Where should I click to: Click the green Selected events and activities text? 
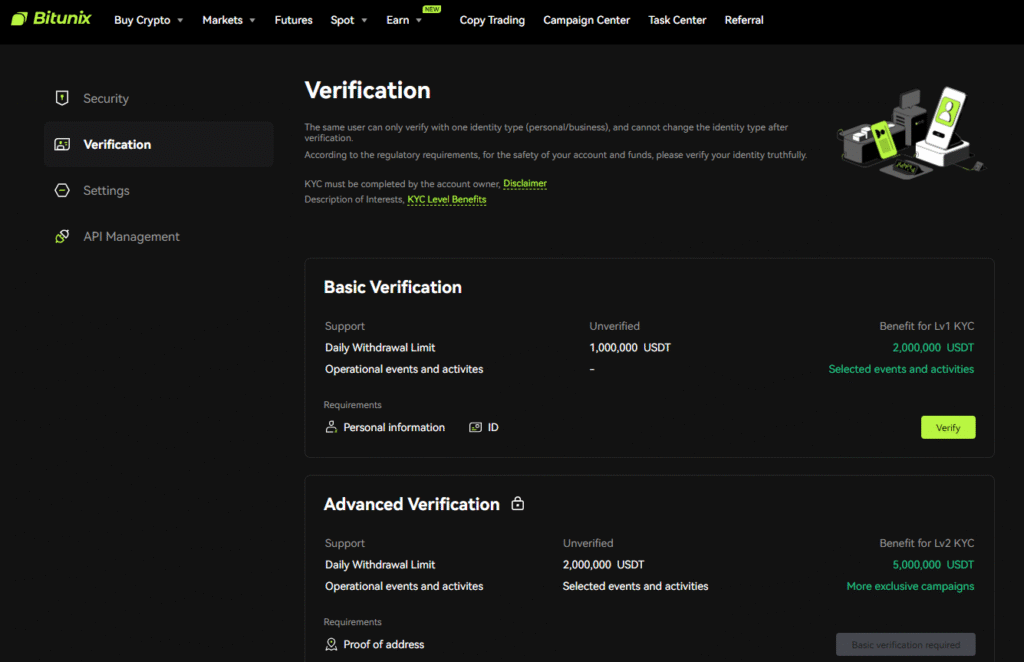click(x=901, y=369)
